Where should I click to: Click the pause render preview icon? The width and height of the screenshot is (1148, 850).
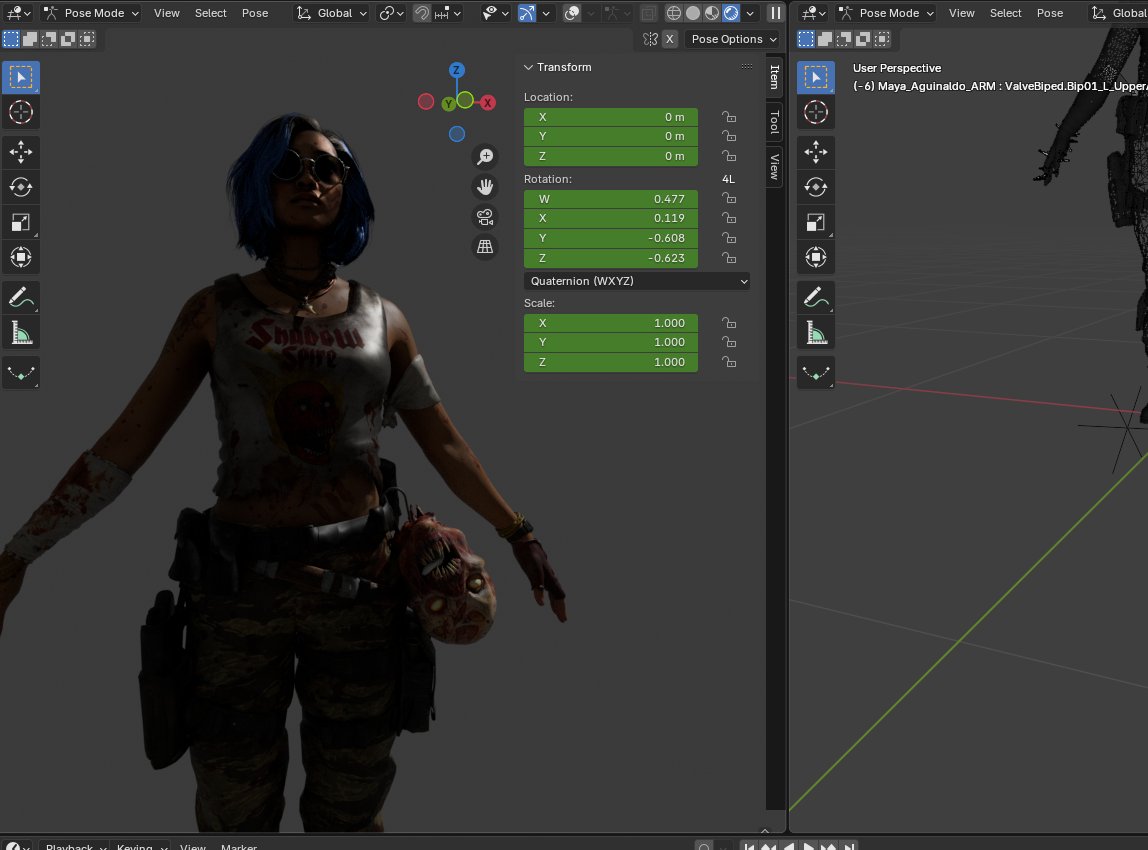point(775,13)
